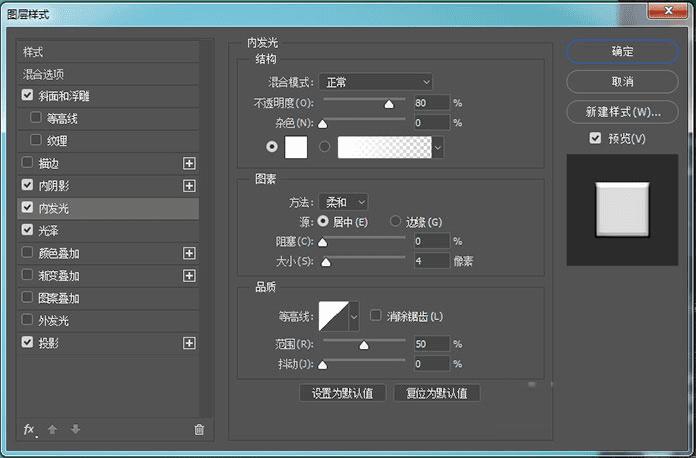The height and width of the screenshot is (458, 696).
Task: Open the 方法 dropdown showing 柔和
Action: click(x=343, y=202)
